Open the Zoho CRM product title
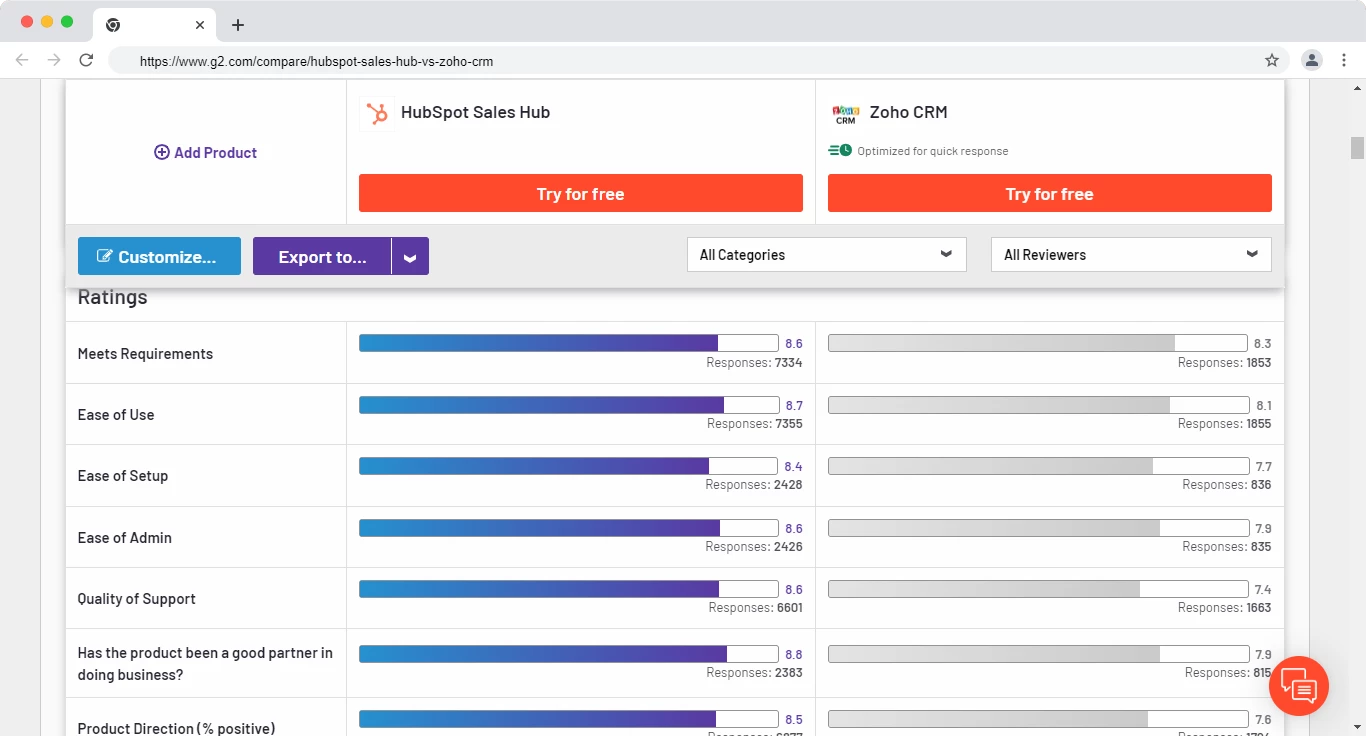Screen dimensions: 1366x736 (x=909, y=112)
